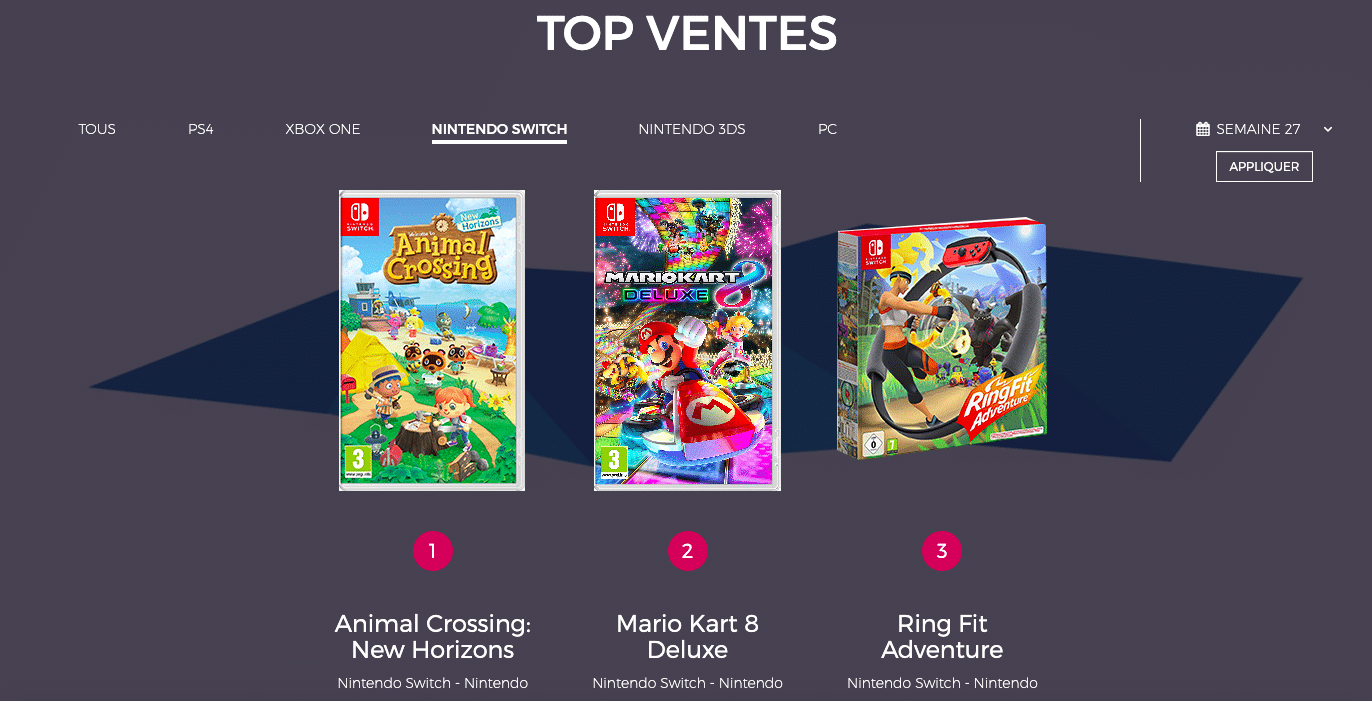Viewport: 1372px width, 701px height.
Task: Switch to the Tous tab
Action: (97, 129)
